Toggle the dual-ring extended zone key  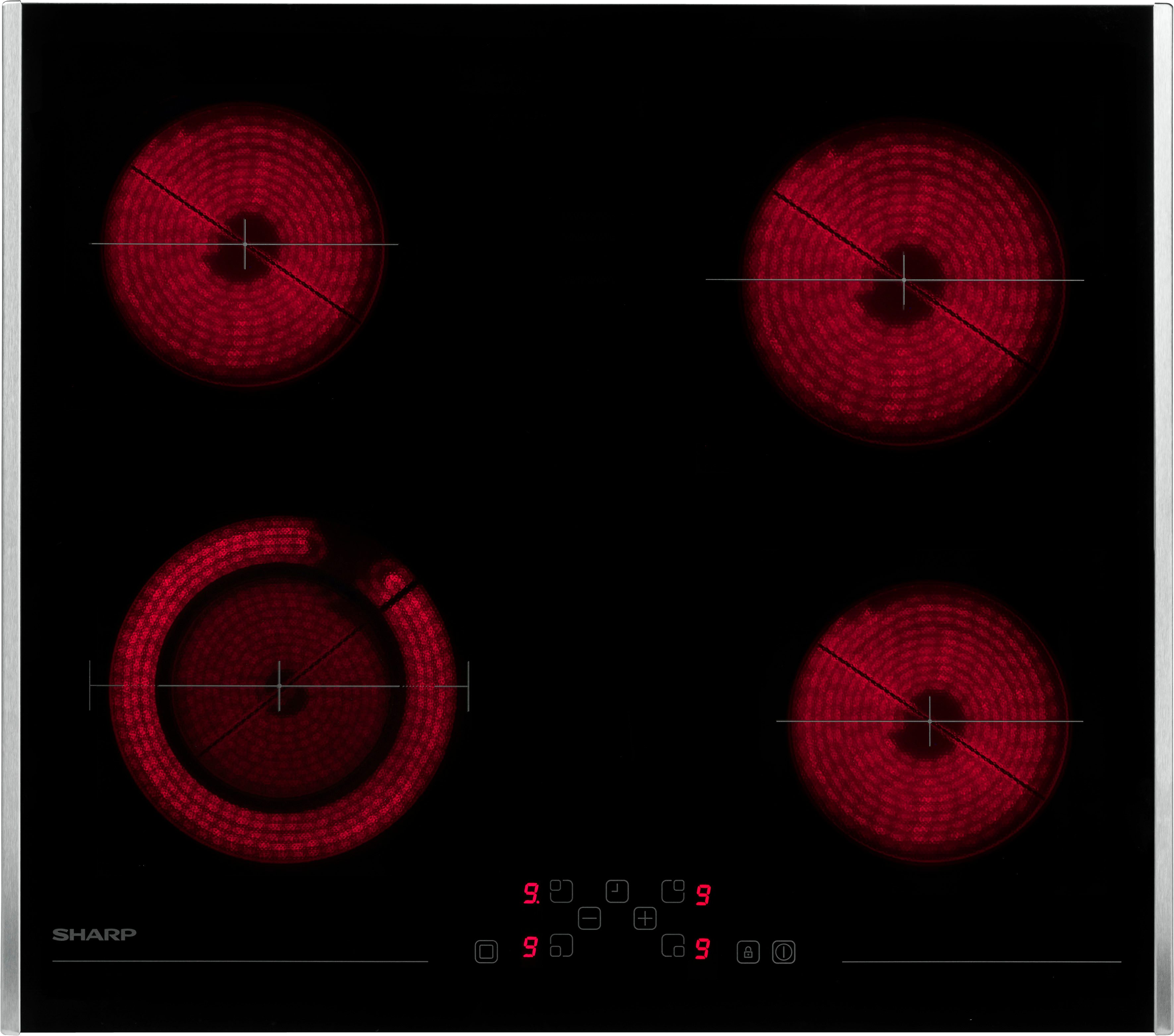click(486, 951)
